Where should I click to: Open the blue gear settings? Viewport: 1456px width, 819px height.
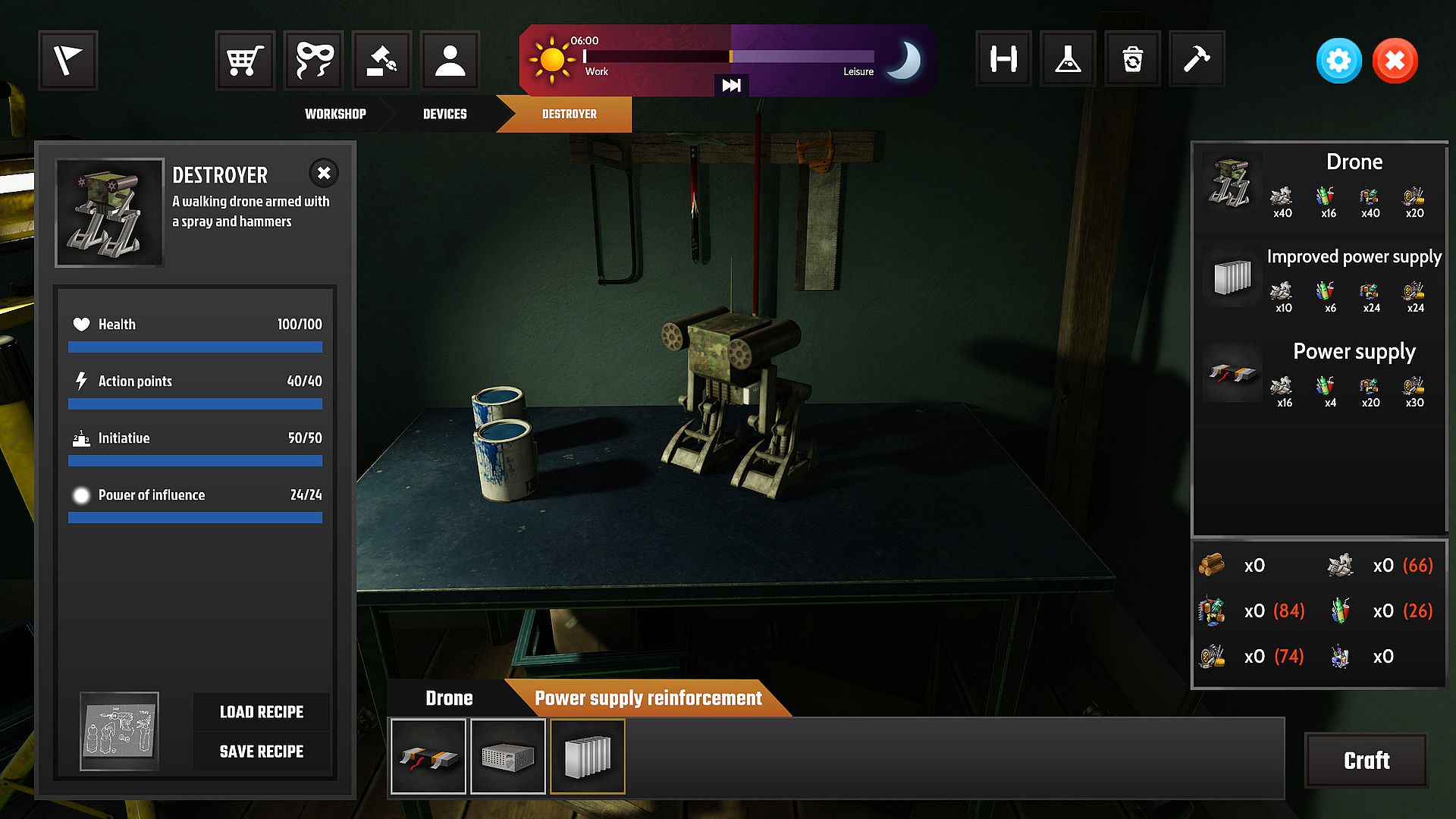coord(1338,61)
